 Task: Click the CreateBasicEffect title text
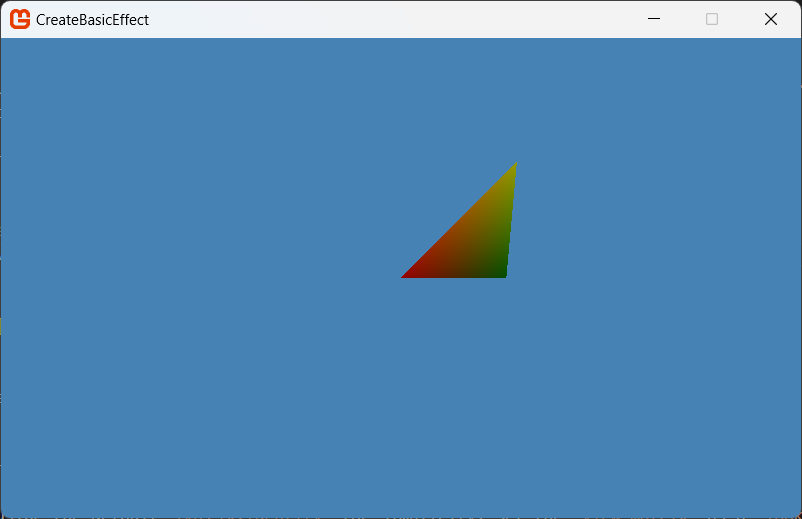[x=92, y=19]
